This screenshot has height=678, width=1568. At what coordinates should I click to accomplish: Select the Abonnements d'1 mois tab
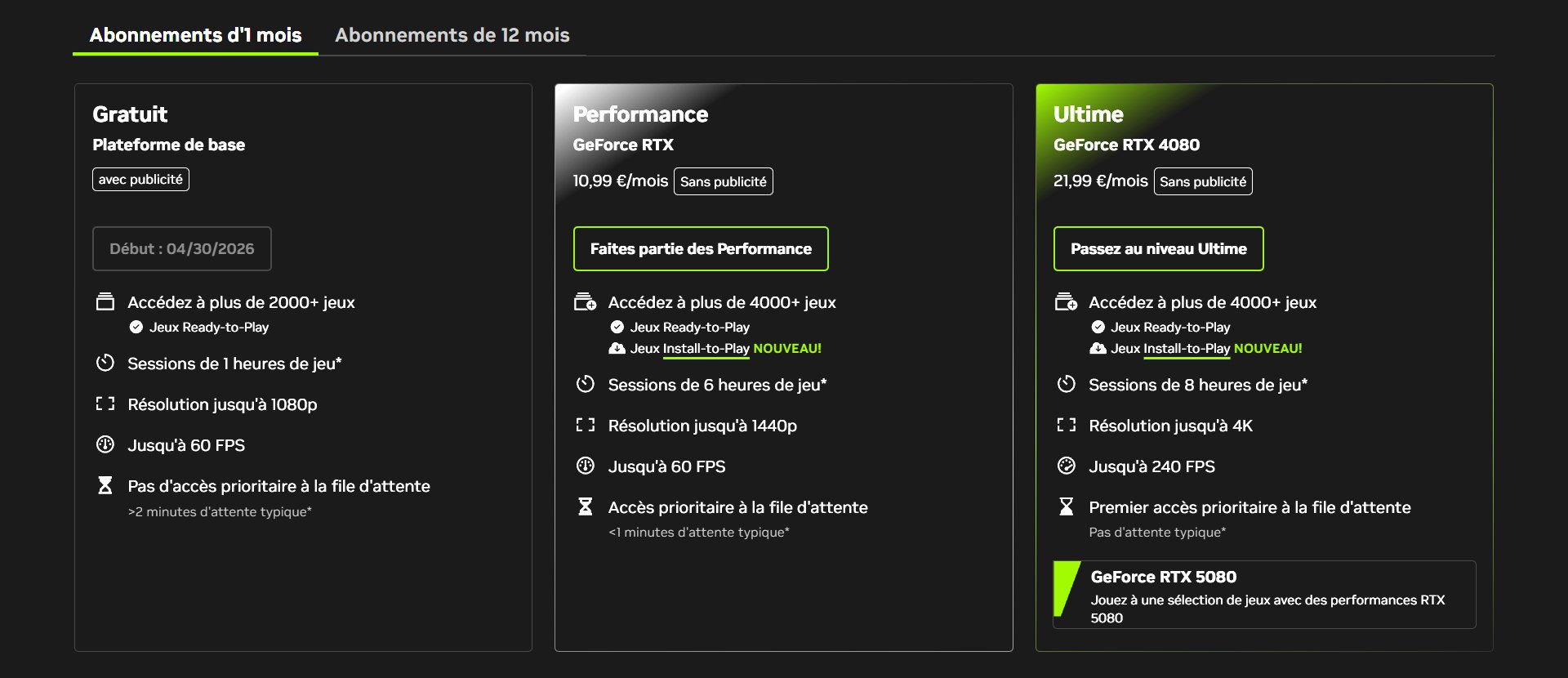(x=195, y=35)
